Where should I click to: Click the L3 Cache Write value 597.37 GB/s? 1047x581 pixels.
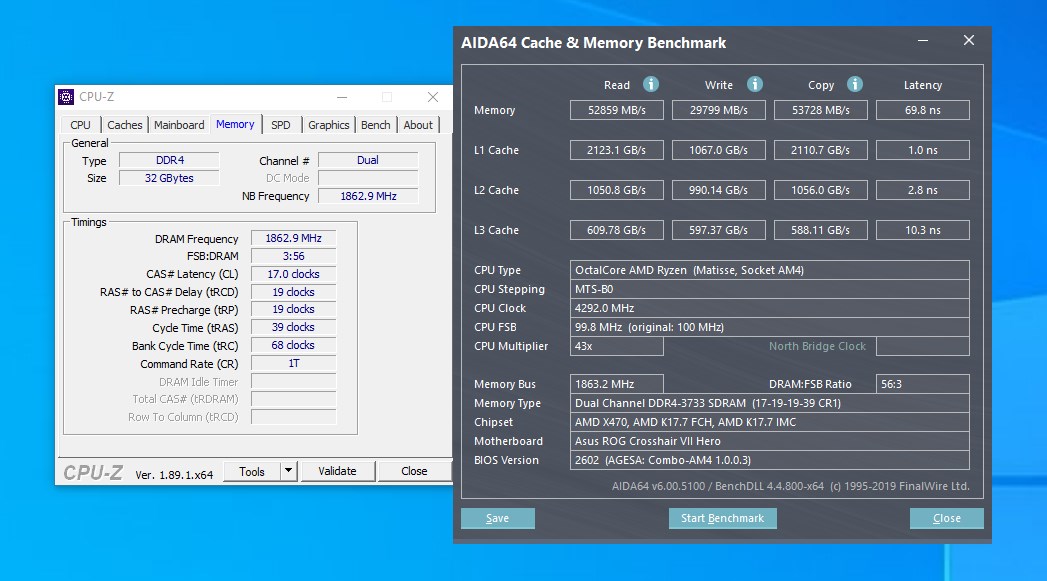[x=718, y=230]
